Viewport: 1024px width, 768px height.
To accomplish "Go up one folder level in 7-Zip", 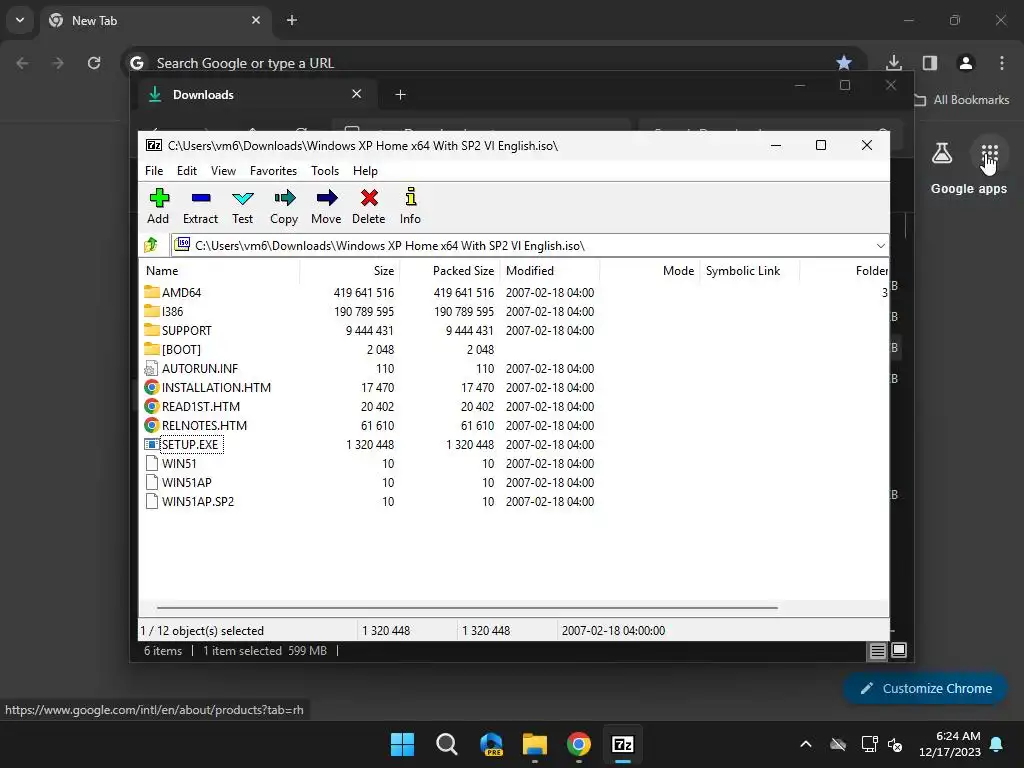I will point(151,245).
